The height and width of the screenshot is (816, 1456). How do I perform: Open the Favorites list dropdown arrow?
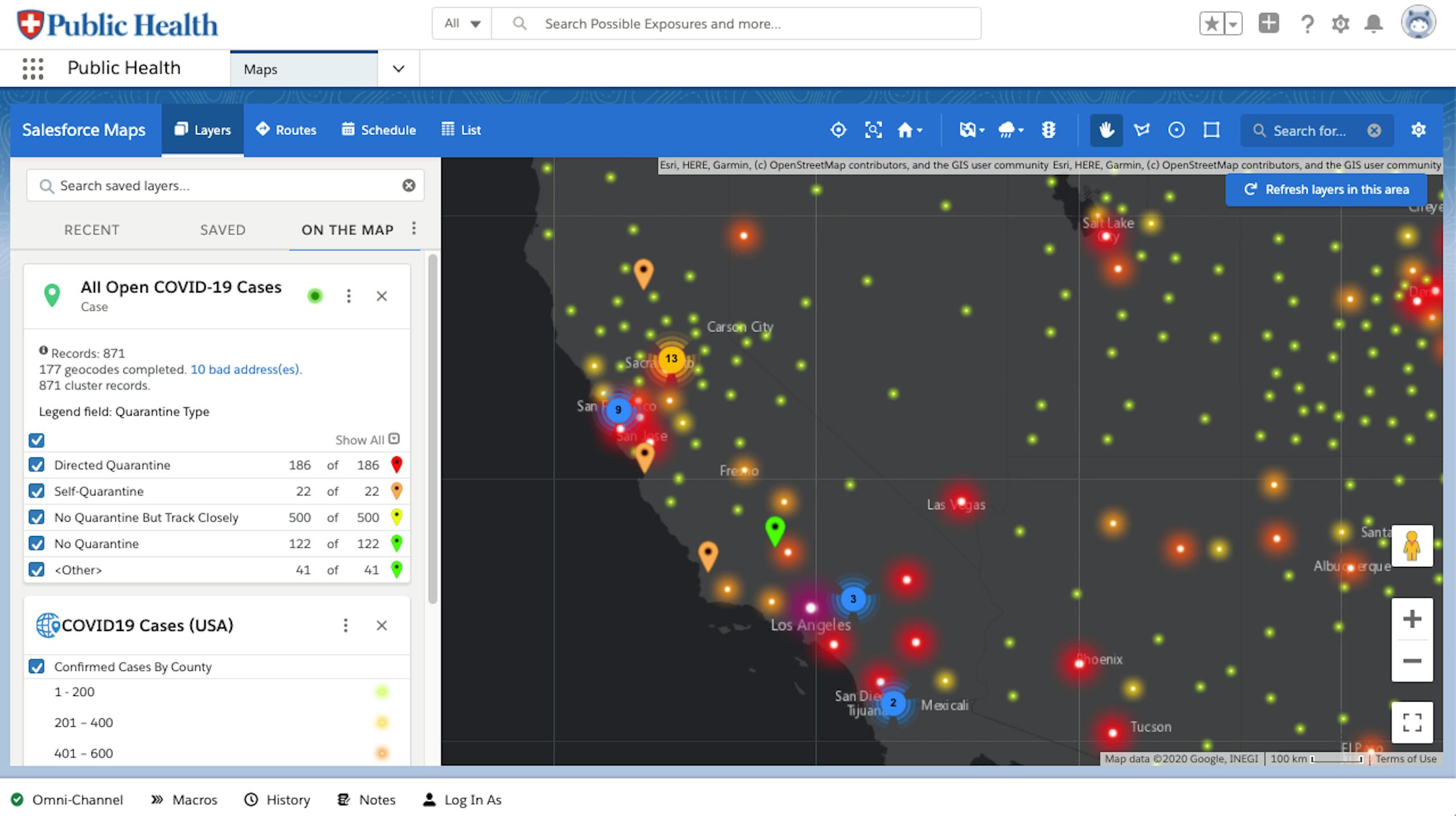(x=1232, y=24)
